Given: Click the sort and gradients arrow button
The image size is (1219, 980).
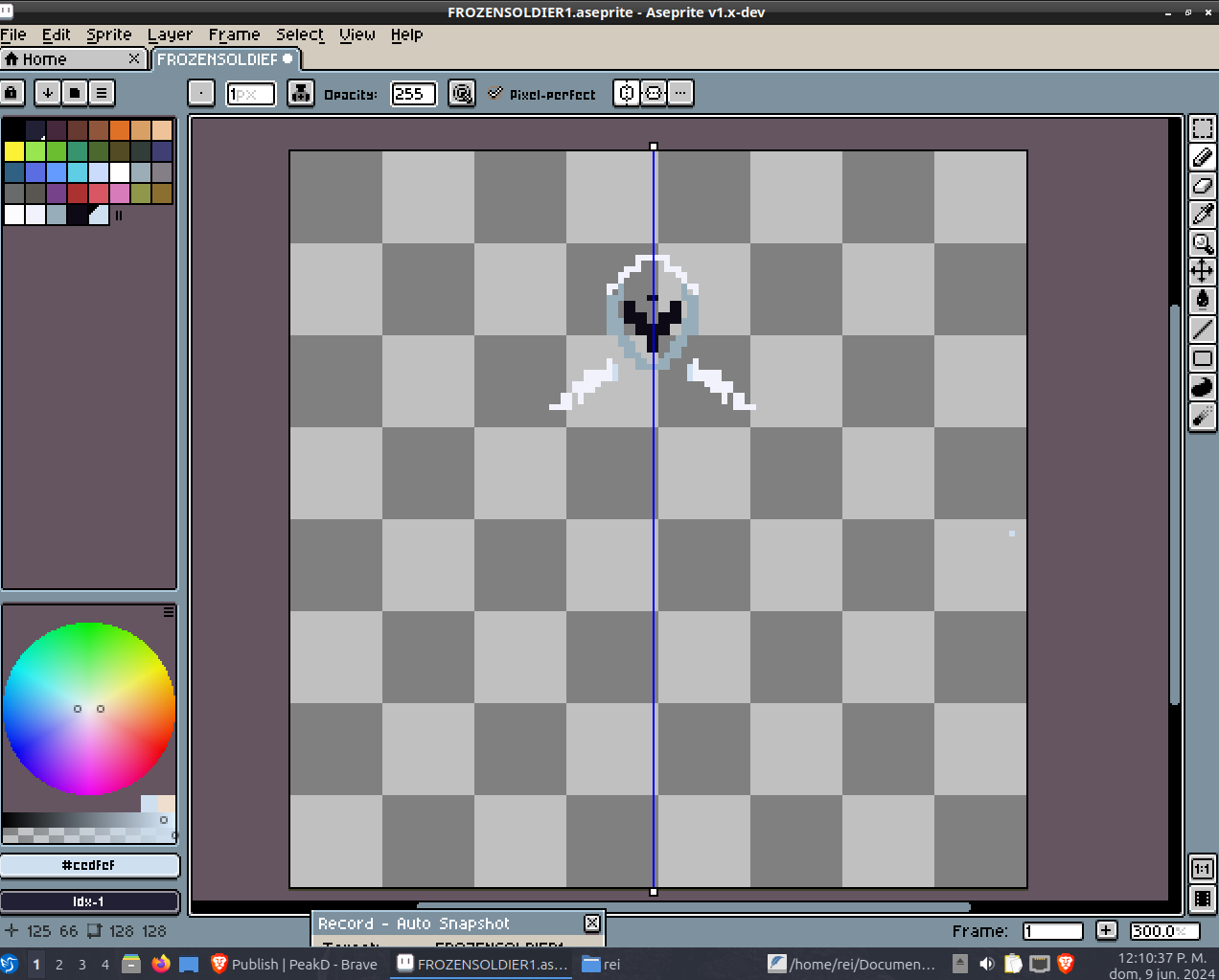Looking at the screenshot, I should [47, 93].
